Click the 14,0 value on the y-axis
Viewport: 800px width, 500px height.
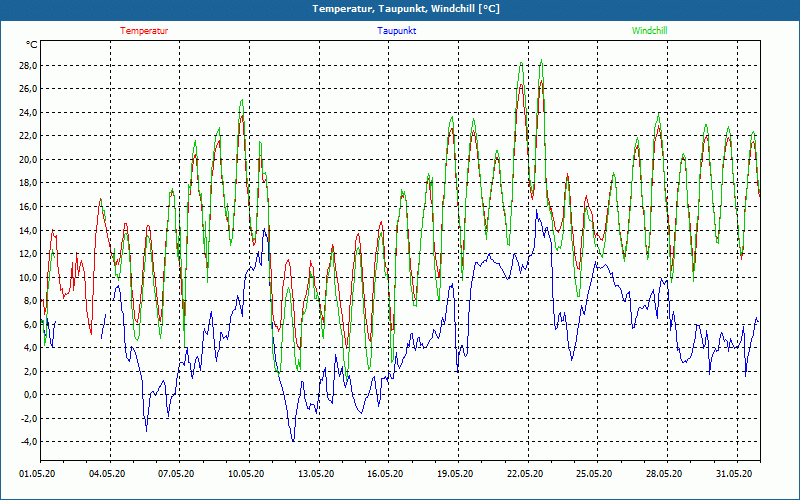pos(28,230)
